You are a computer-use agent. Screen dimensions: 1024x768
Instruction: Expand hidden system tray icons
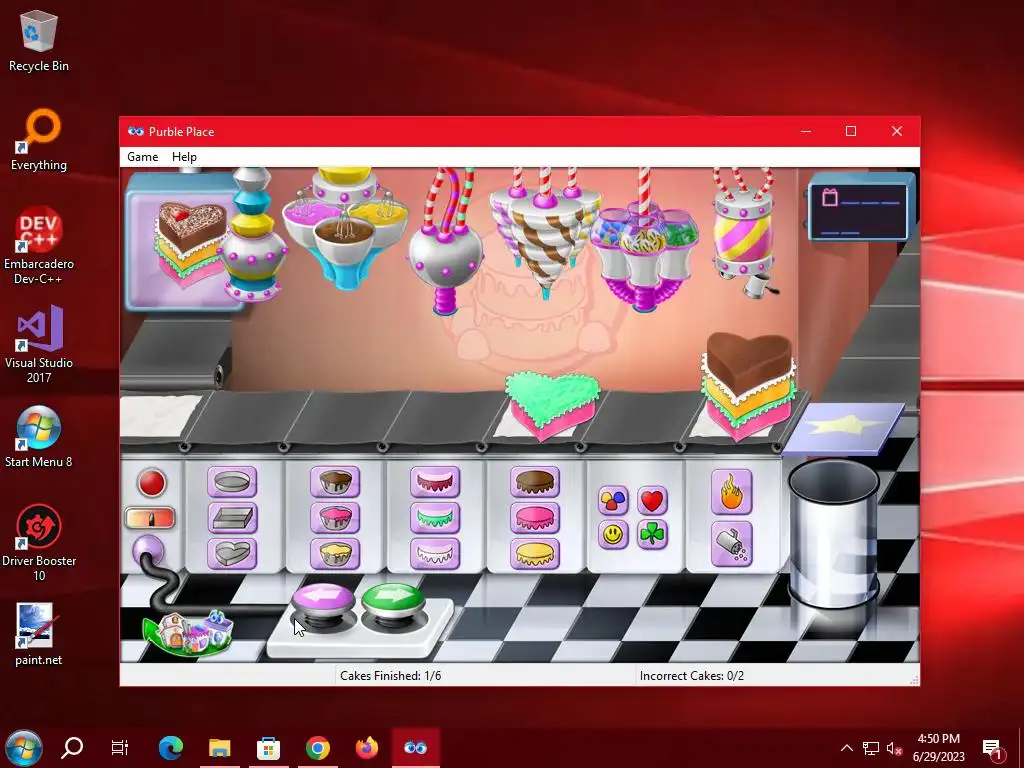[x=846, y=748]
